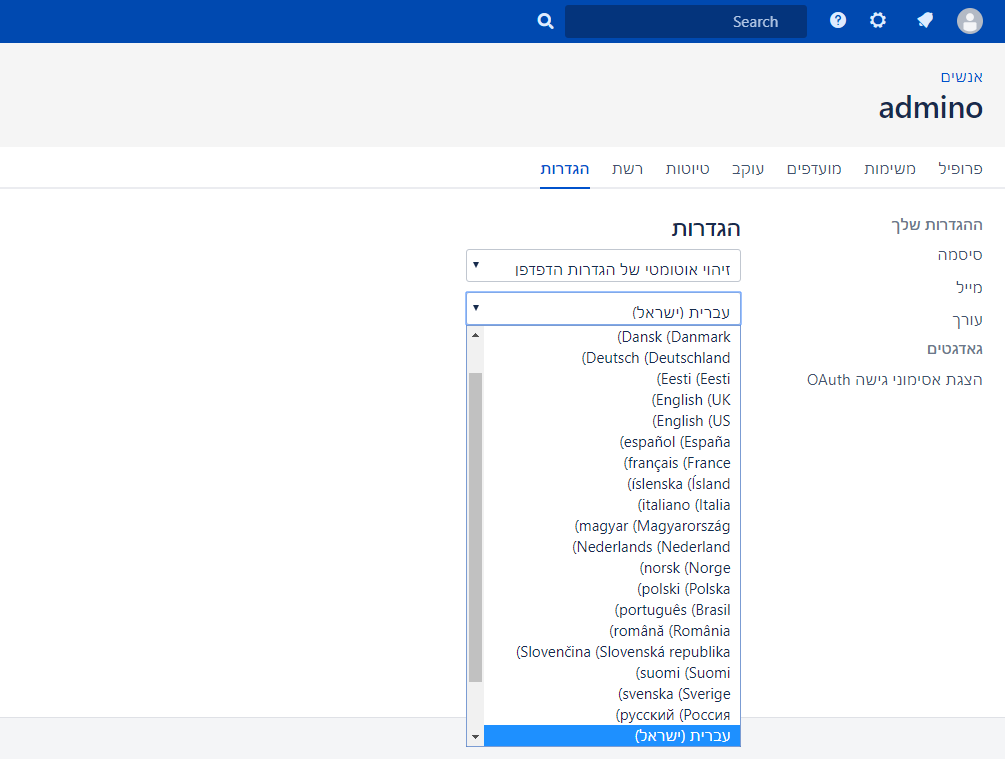Click the אנשים breadcrumb link

pos(961,76)
